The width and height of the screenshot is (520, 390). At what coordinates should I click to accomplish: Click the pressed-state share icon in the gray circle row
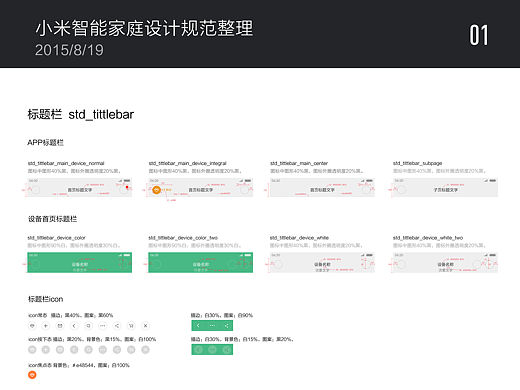click(117, 350)
